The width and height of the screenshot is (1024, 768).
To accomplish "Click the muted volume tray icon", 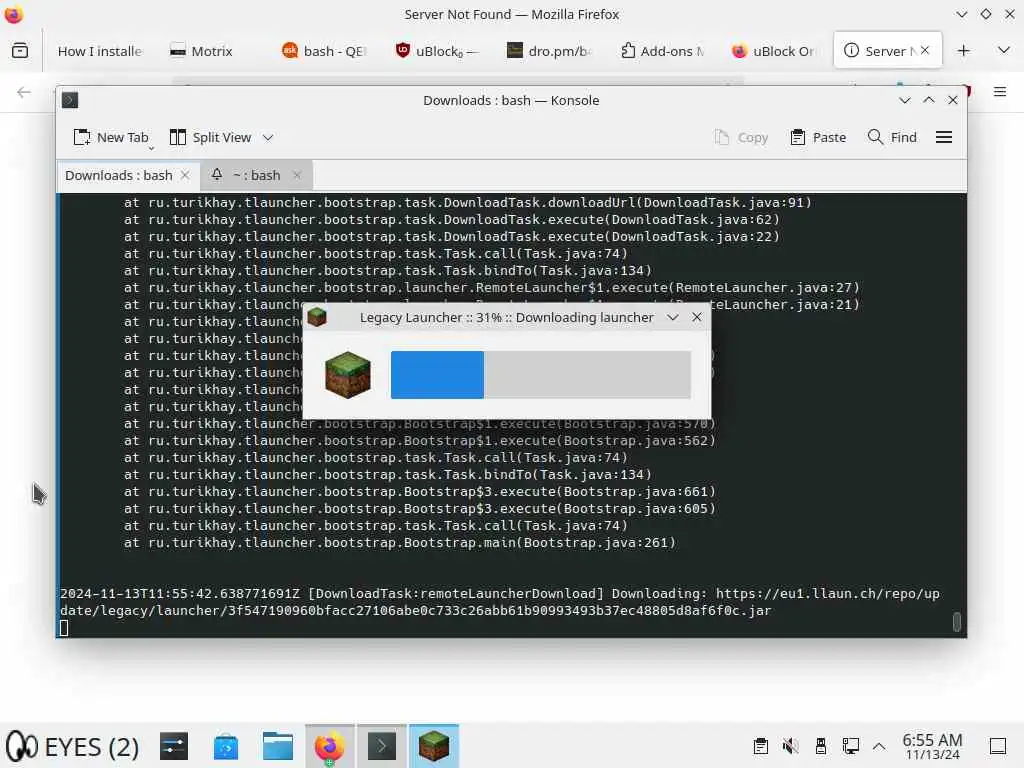I will [x=790, y=746].
